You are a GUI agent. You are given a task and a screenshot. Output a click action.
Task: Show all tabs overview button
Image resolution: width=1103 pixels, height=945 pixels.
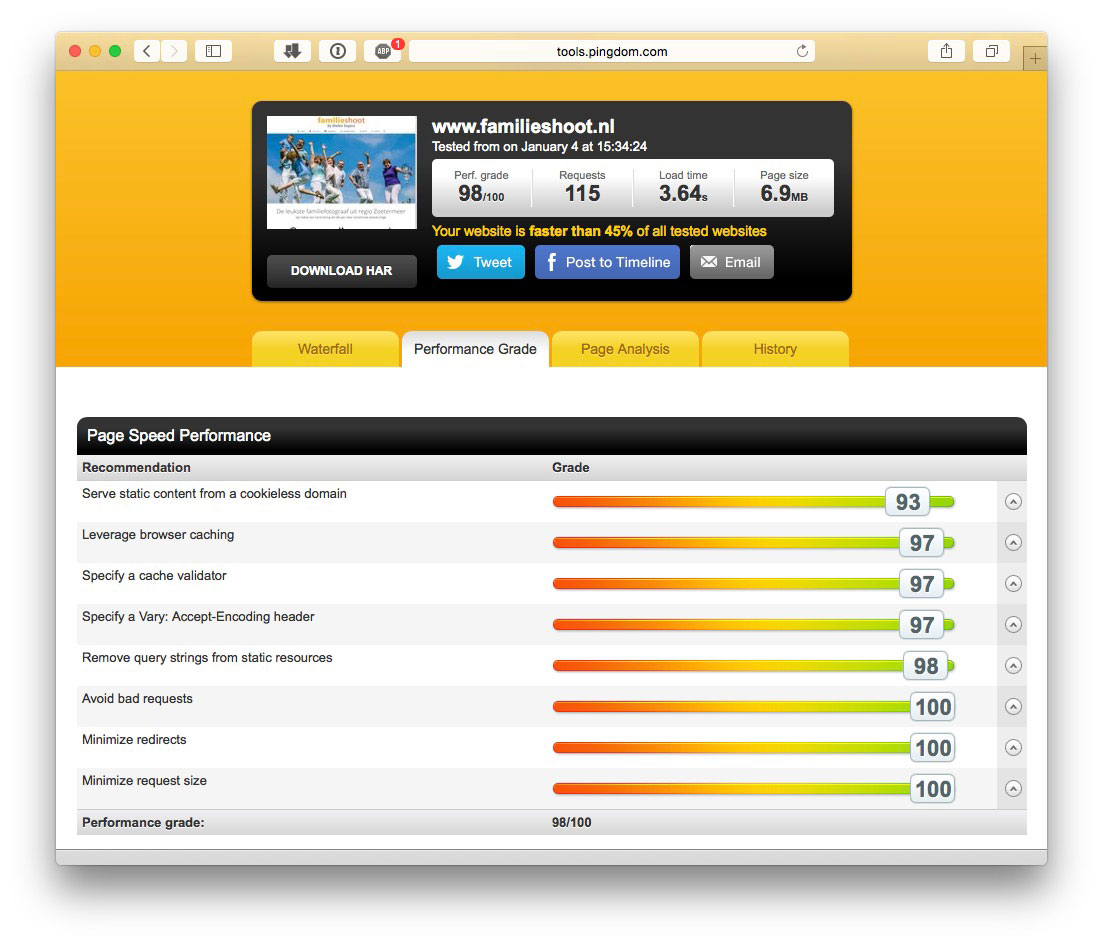(x=991, y=51)
